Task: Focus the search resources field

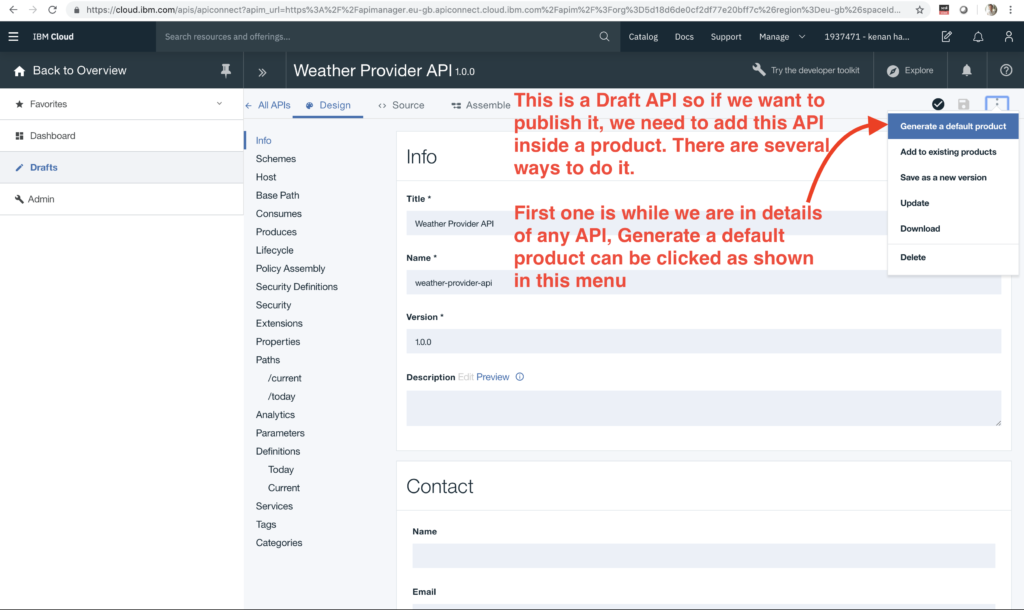Action: (x=376, y=37)
